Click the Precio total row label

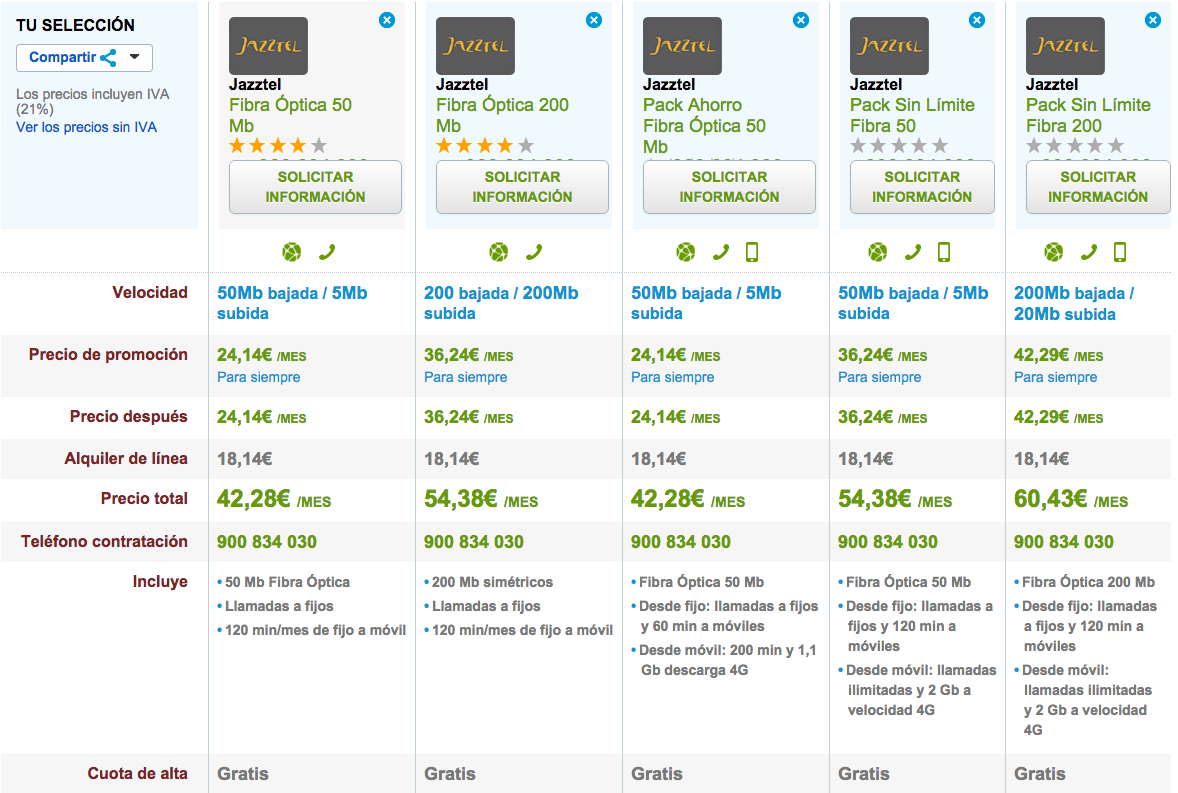tap(144, 499)
